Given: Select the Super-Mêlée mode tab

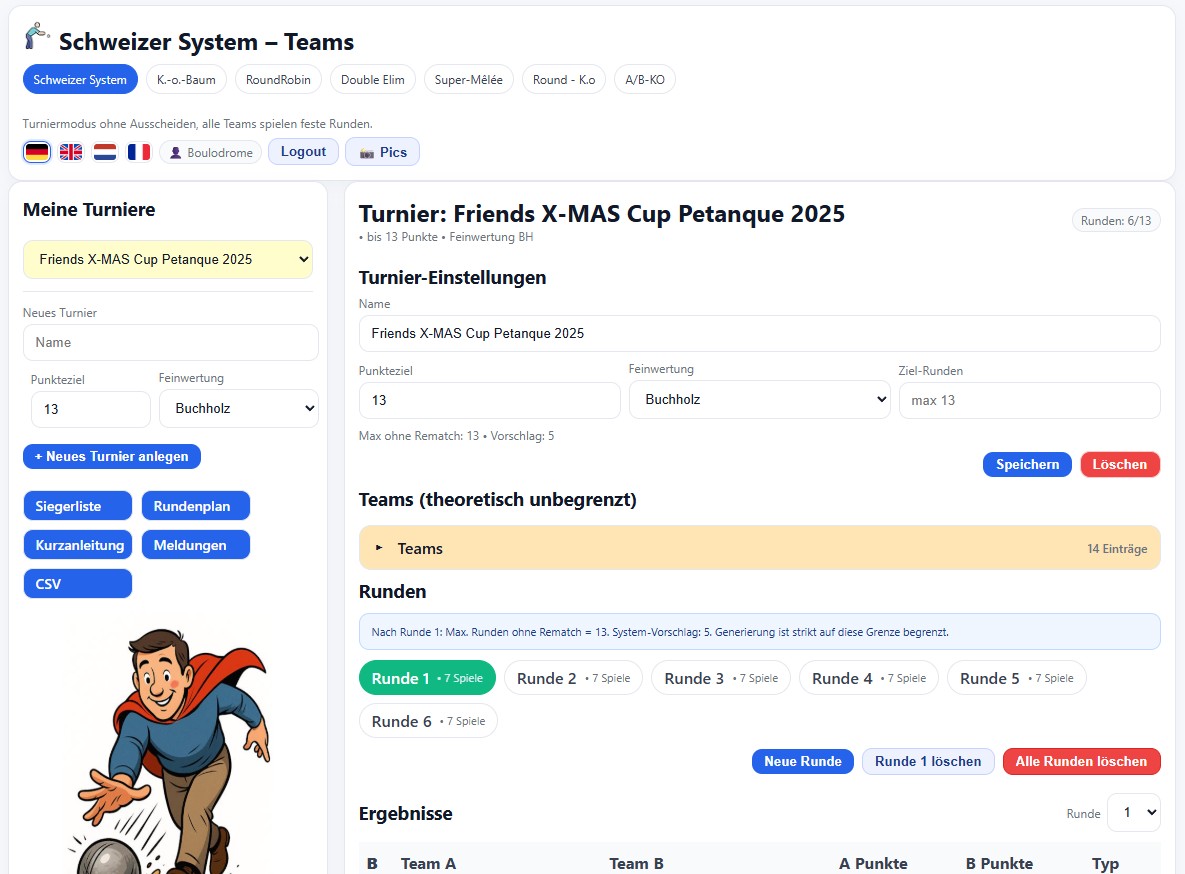Looking at the screenshot, I should pyautogui.click(x=469, y=80).
